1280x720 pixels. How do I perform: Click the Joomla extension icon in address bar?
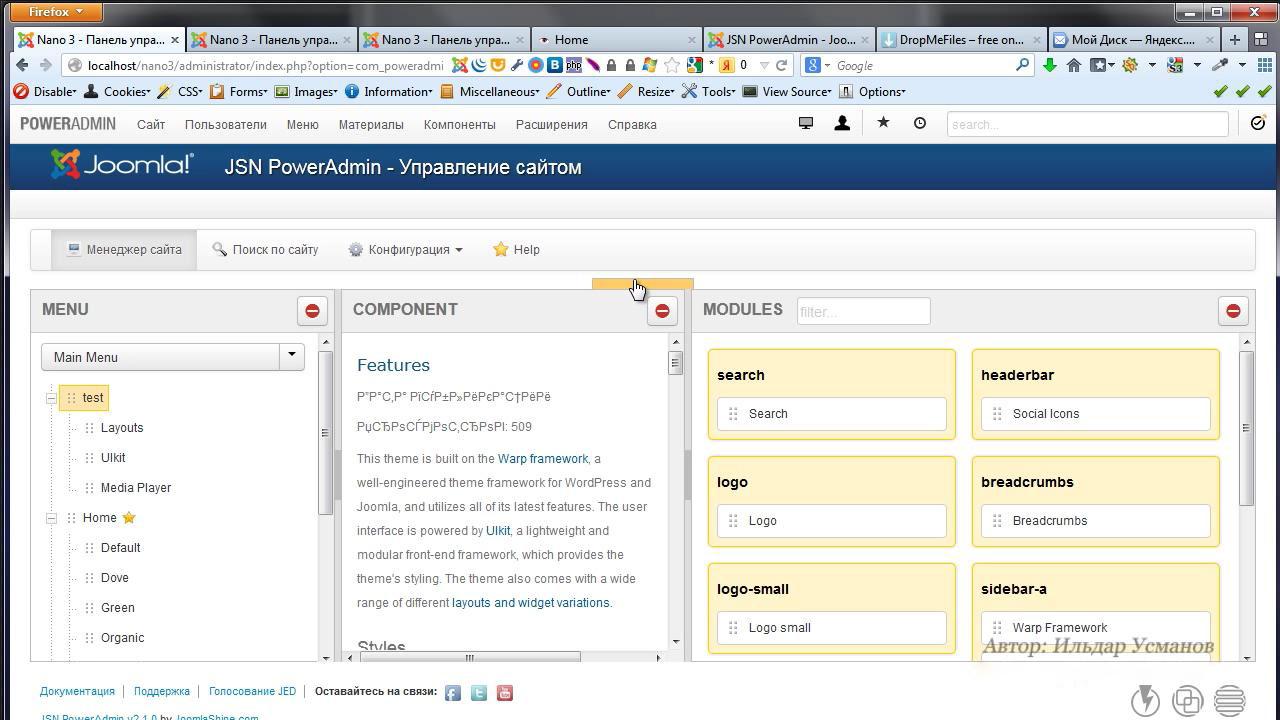(460, 65)
